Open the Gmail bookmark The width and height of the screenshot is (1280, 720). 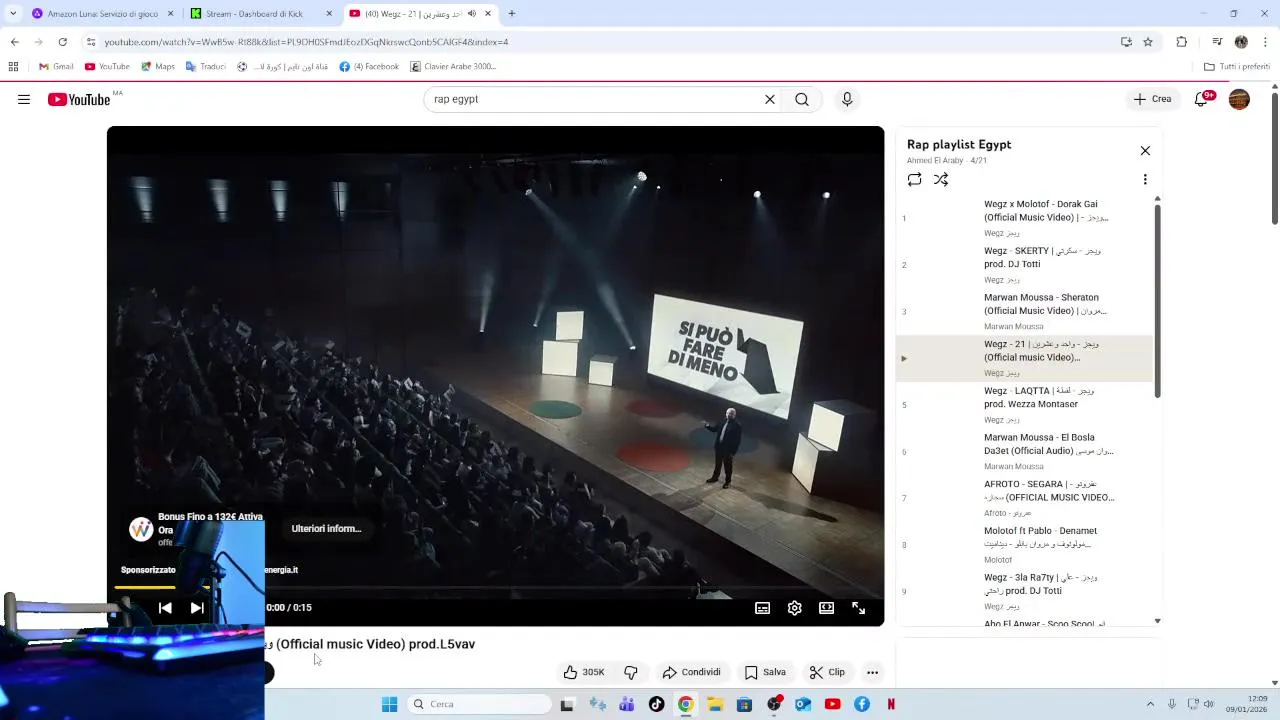56,67
